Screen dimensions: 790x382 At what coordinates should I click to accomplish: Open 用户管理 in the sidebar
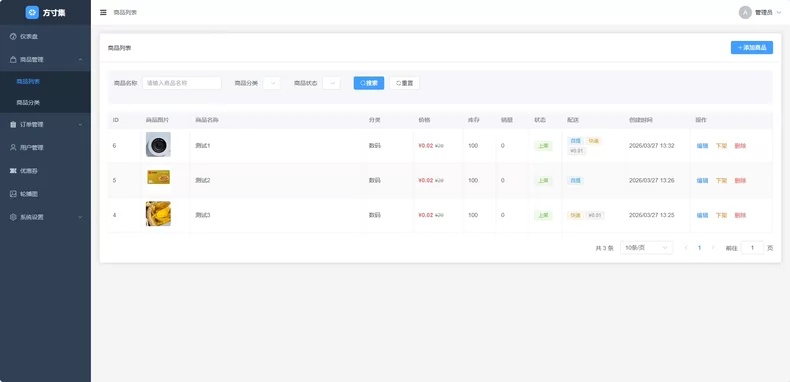point(45,148)
